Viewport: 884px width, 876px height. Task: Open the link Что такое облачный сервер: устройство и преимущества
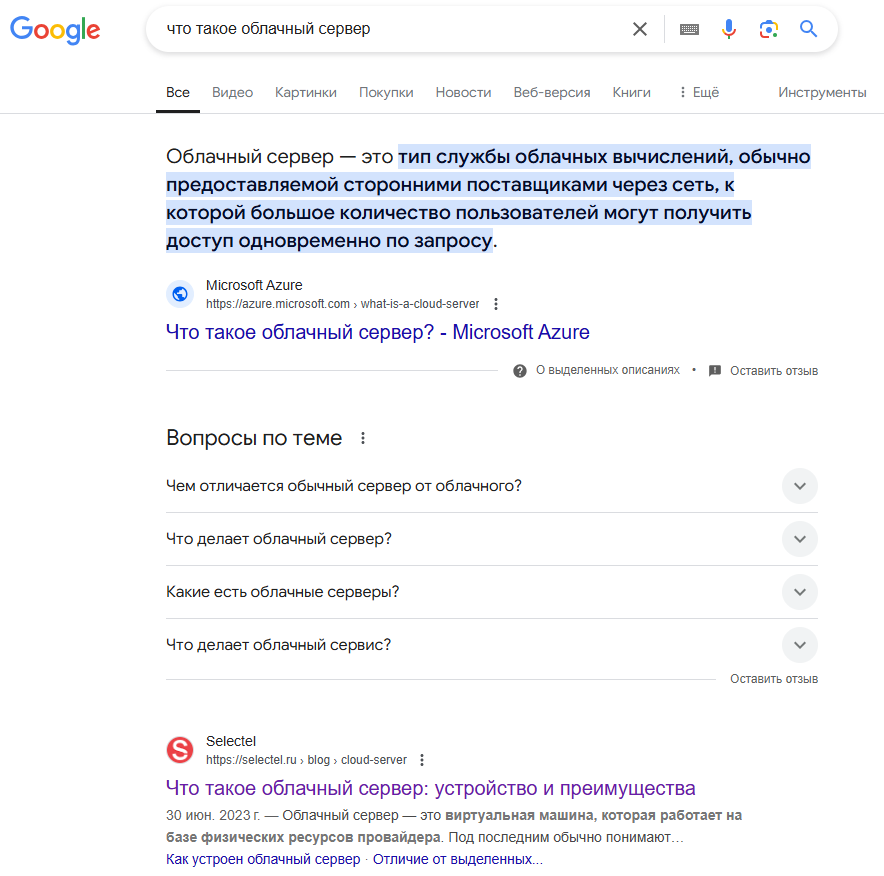(x=430, y=788)
